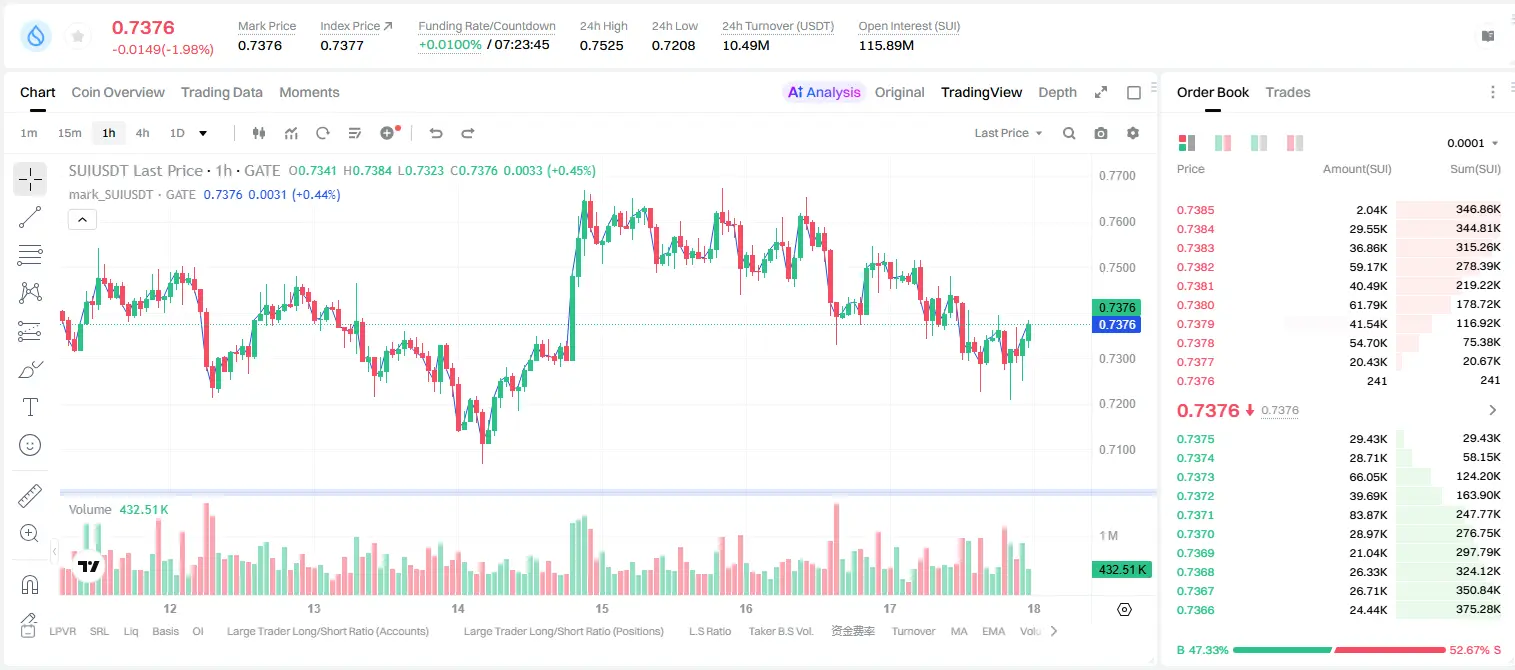Screen dimensions: 1515x670
Task: Select the trend line drawing tool
Action: [30, 217]
